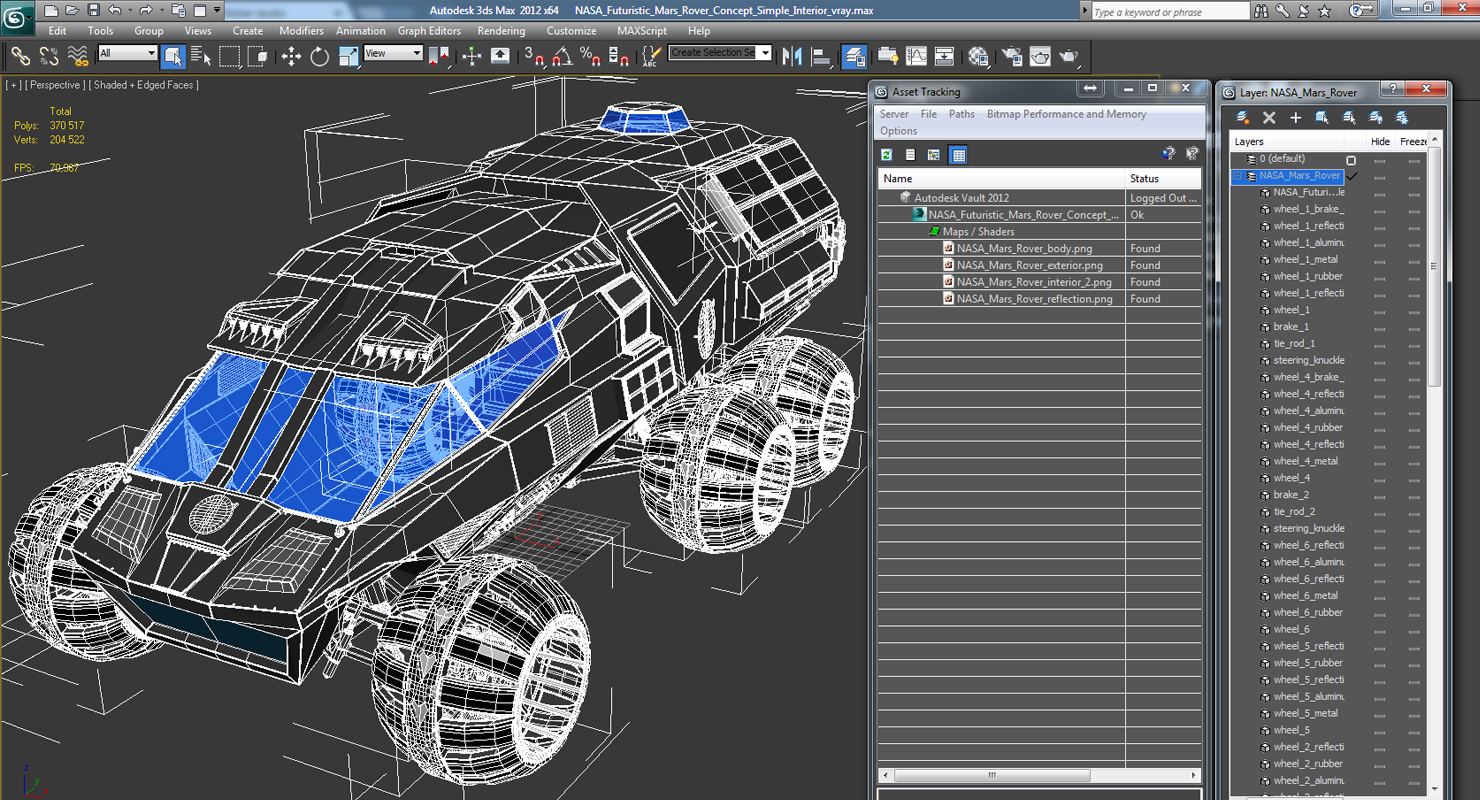Toggle the Manage Layers toolbar button

tap(854, 56)
